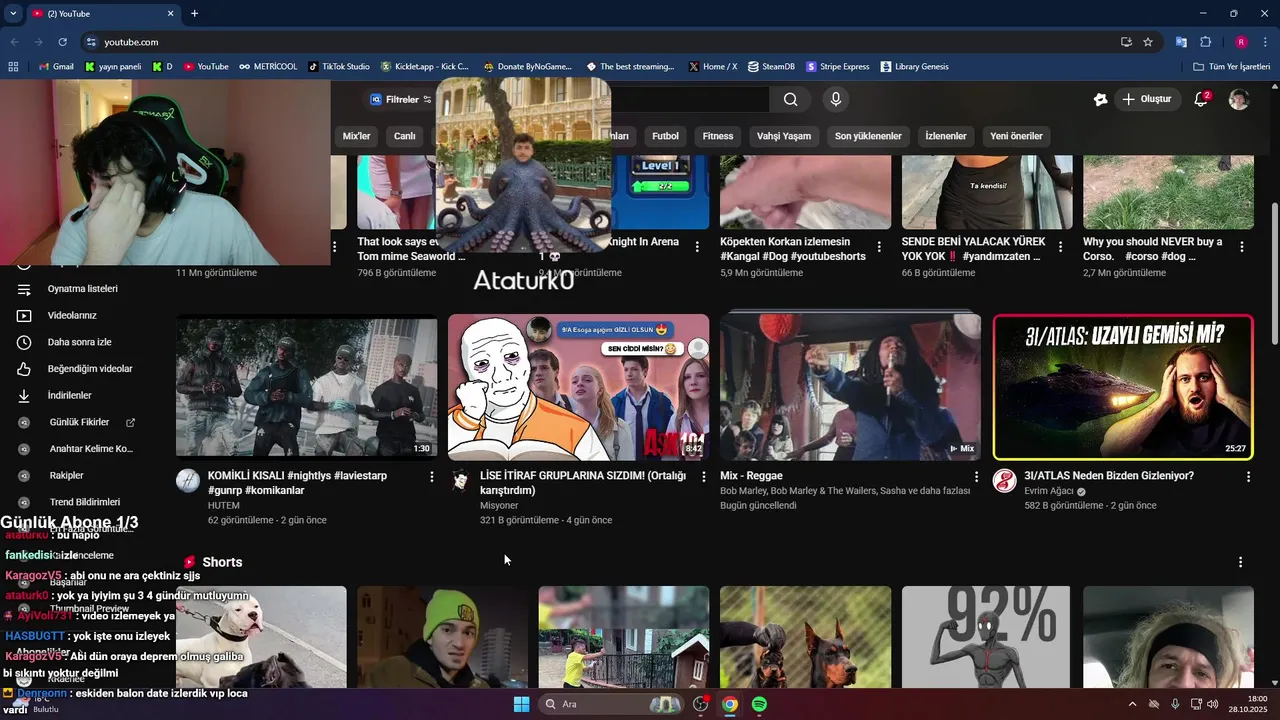Open the Doberman short thumbnail in Shorts
1280x720 pixels.
805,636
